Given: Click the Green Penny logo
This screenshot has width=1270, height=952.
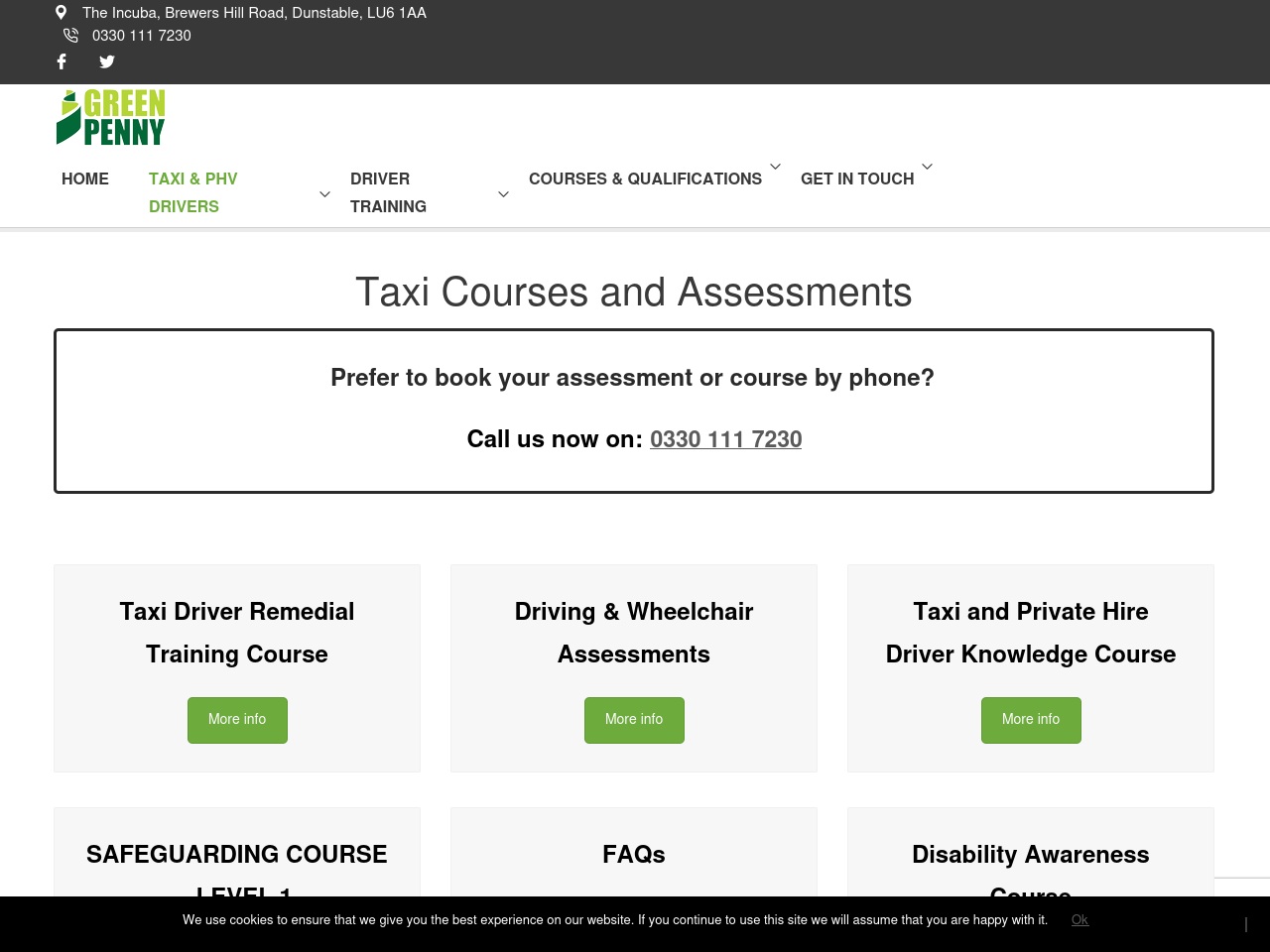Looking at the screenshot, I should [111, 118].
